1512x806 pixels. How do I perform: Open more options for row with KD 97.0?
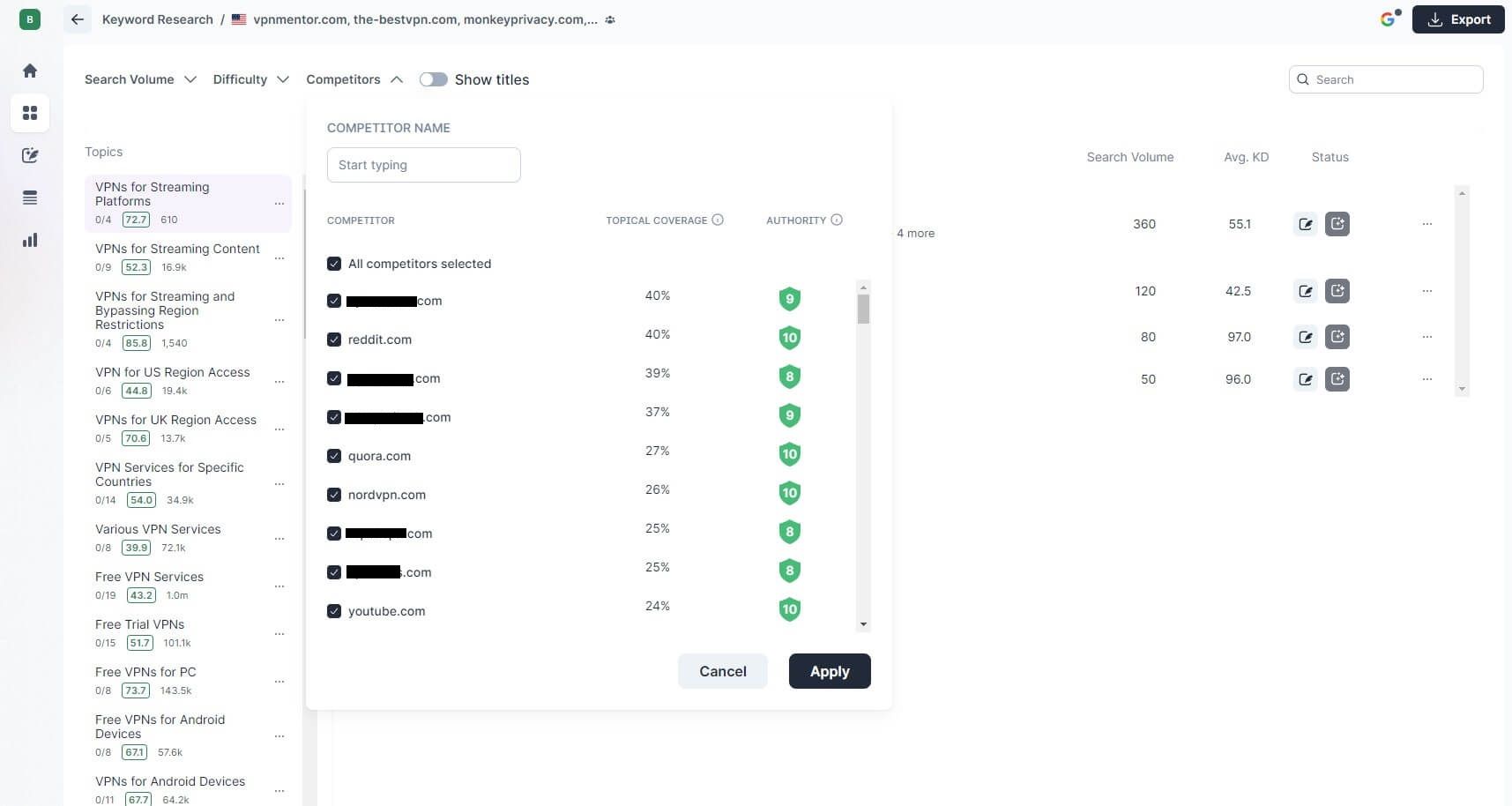pos(1427,337)
